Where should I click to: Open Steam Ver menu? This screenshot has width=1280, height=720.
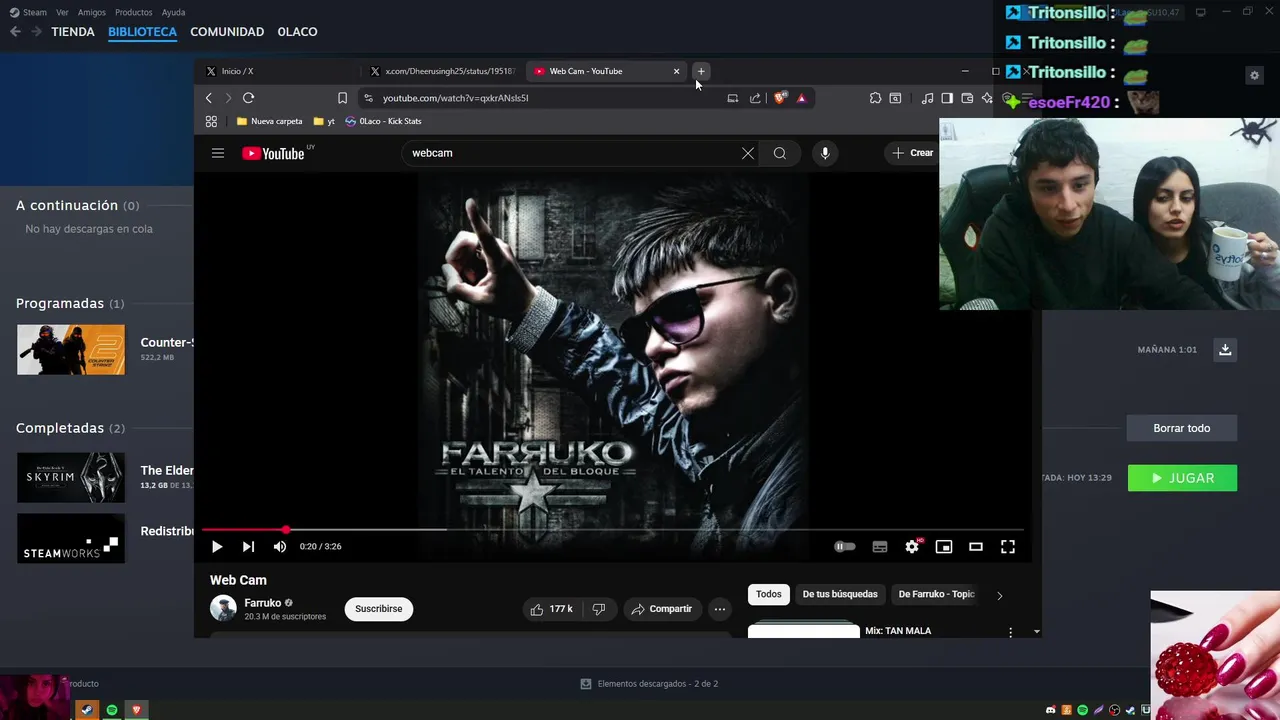(x=62, y=12)
